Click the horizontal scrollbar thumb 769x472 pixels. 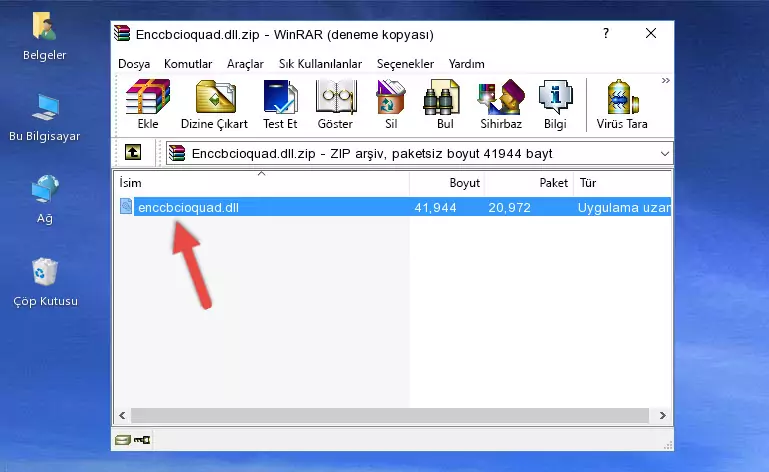389,416
